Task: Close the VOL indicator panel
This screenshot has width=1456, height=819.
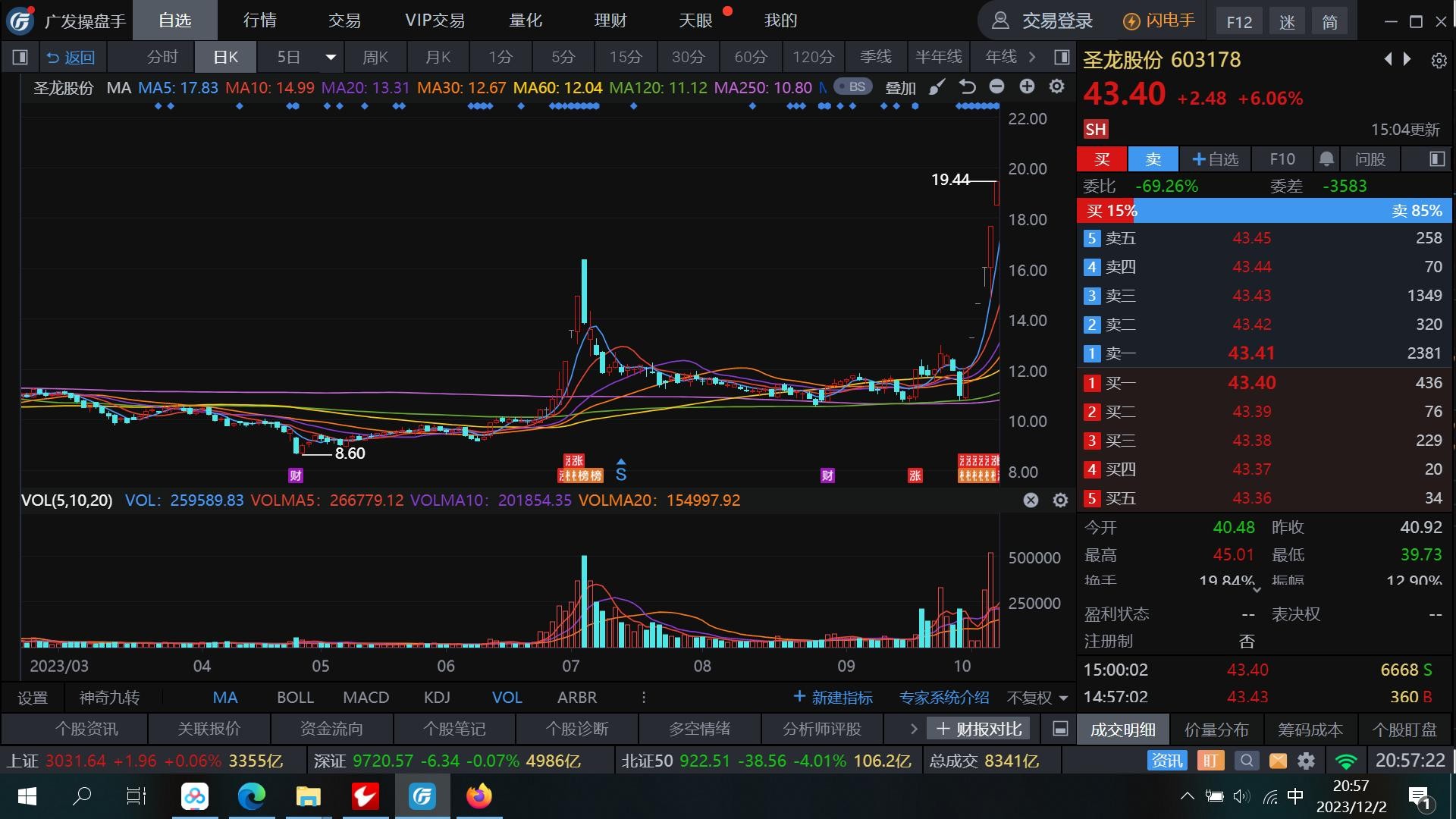Action: pyautogui.click(x=1031, y=500)
